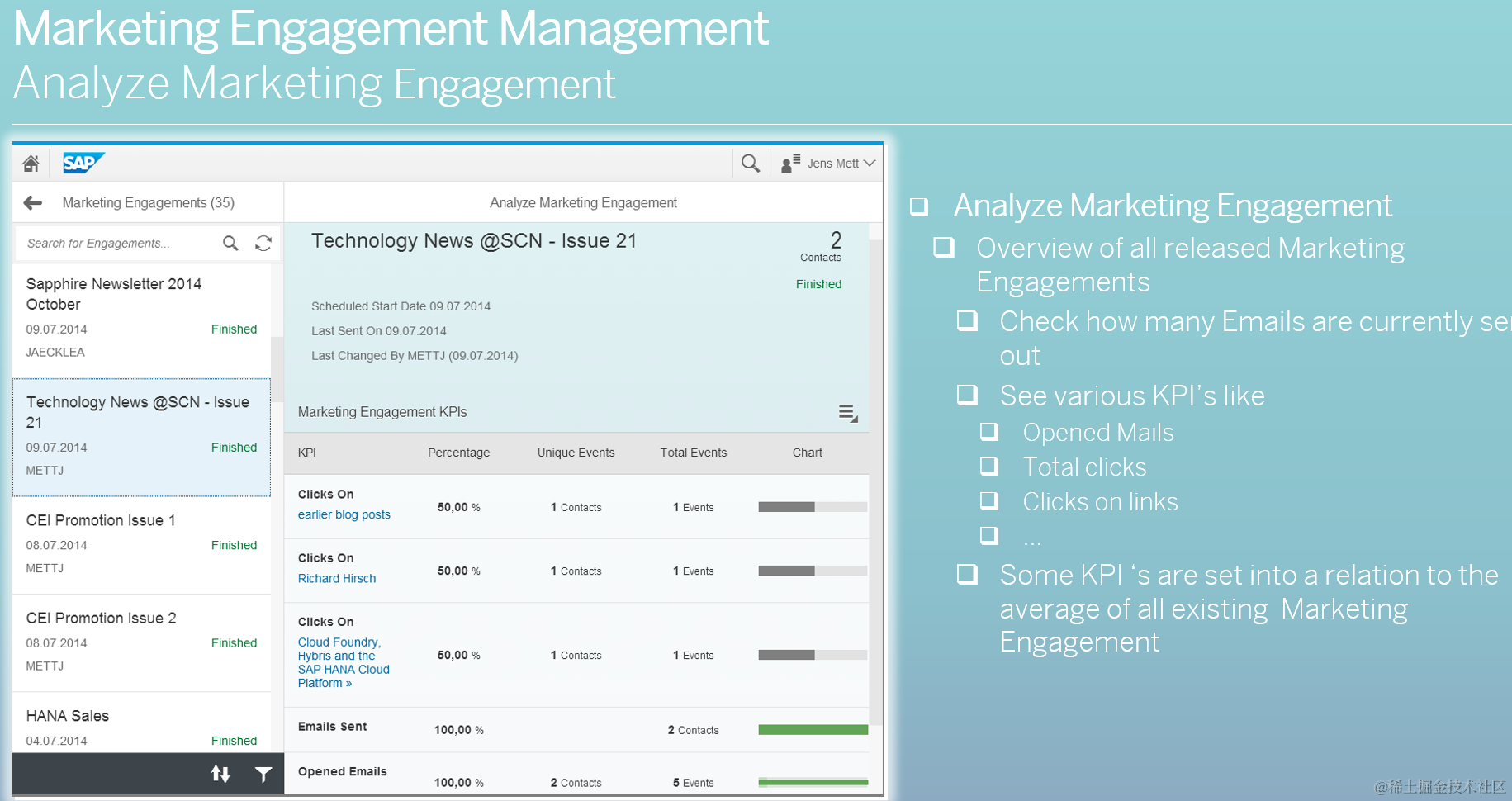Screen dimensions: 1512x801
Task: Click bullet box beside Some KPI's are set
Action: click(x=967, y=574)
